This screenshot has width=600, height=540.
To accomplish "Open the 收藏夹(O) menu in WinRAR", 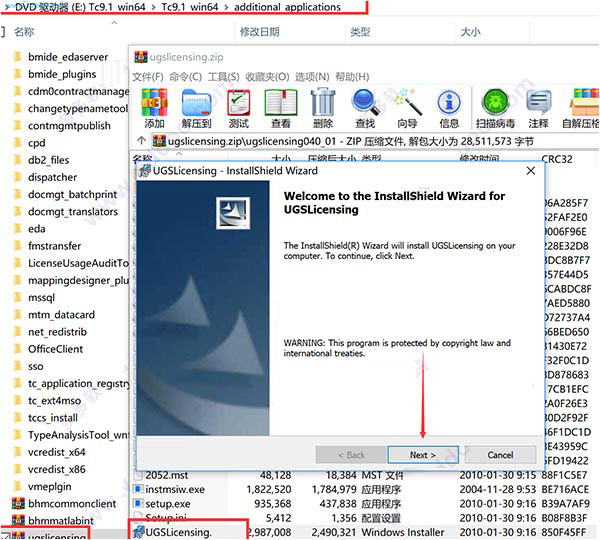I will [267, 77].
